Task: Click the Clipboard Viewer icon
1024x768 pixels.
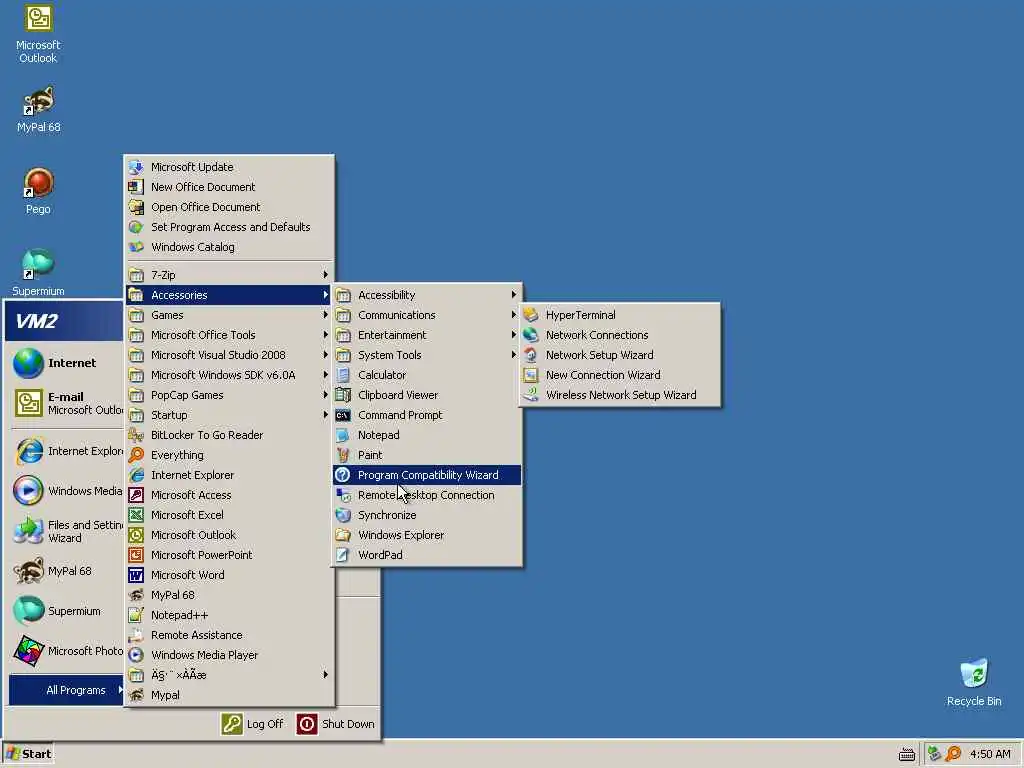Action: pyautogui.click(x=343, y=395)
